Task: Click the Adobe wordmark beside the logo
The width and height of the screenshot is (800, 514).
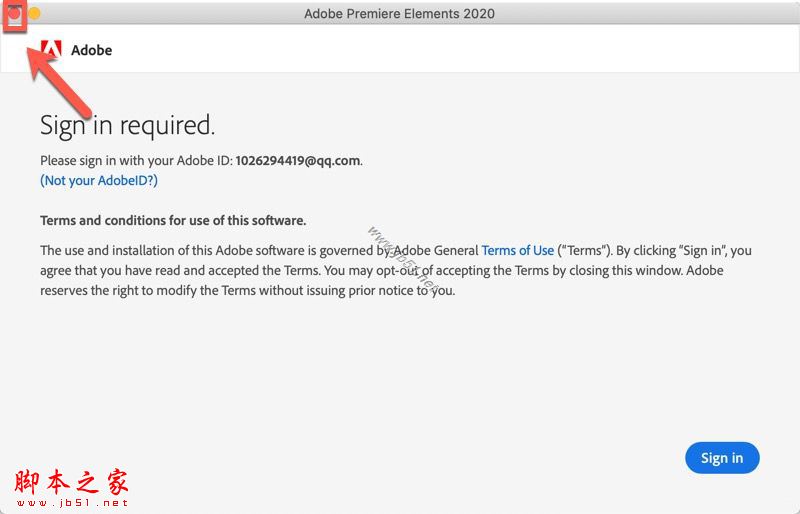Action: [x=91, y=50]
